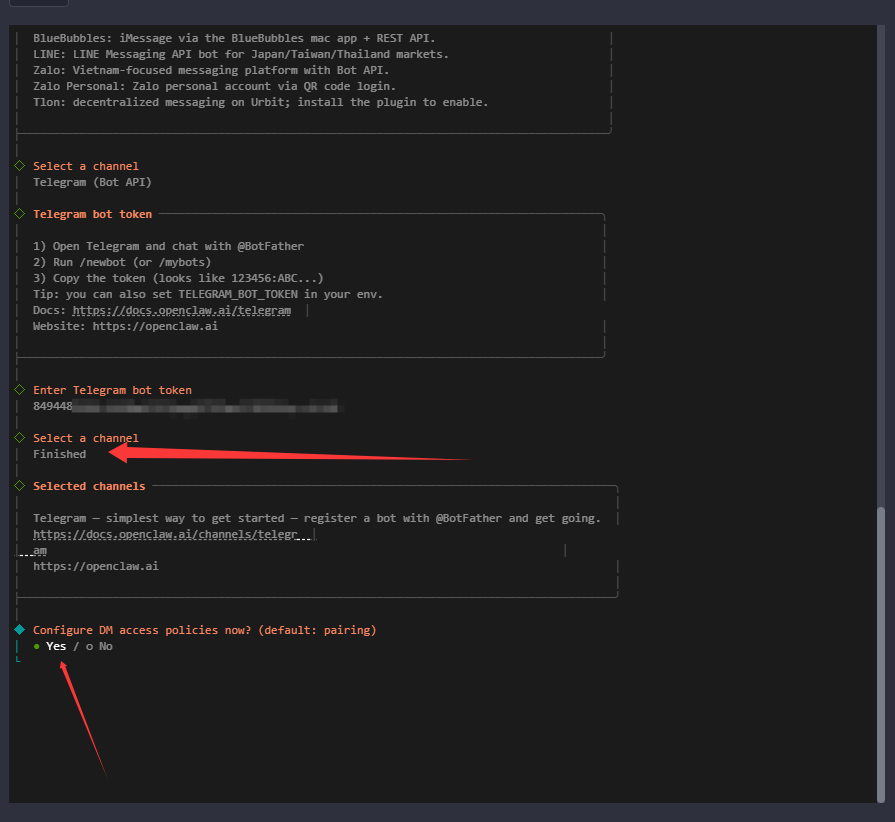
Task: Open the openclaw.ai link under Selected channels
Action: tap(95, 566)
